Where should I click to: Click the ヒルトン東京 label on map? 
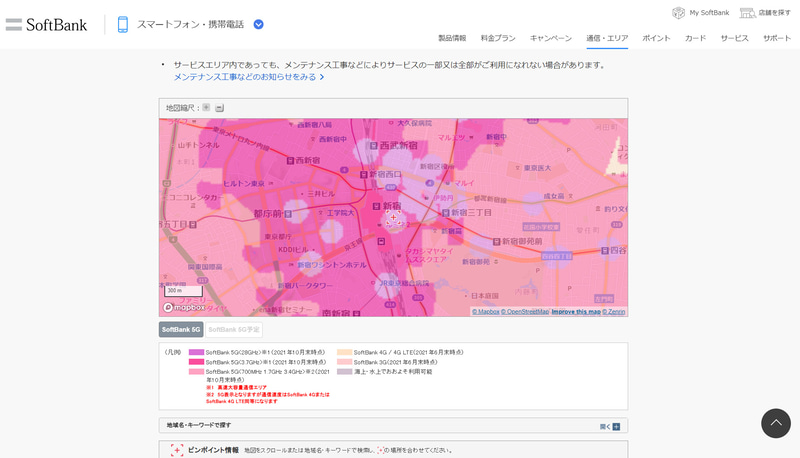(x=244, y=183)
